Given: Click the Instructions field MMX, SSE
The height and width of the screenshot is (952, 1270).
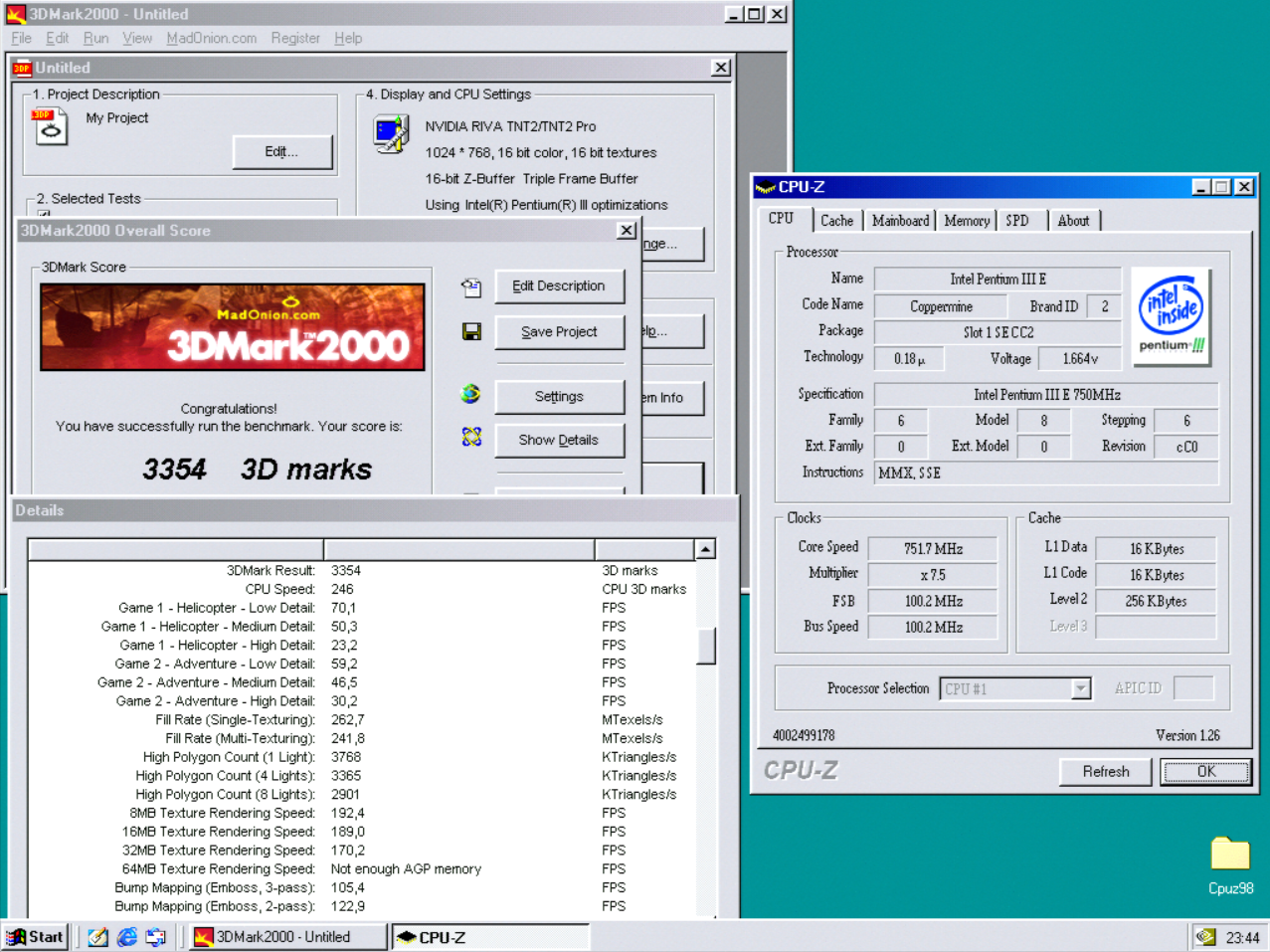Looking at the screenshot, I should click(1046, 473).
